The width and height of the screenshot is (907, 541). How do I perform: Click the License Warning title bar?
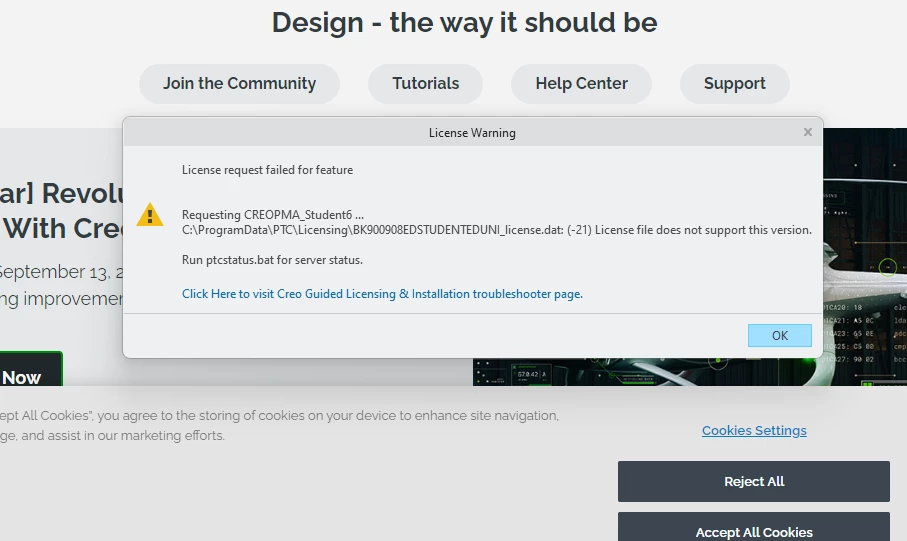[x=472, y=133]
